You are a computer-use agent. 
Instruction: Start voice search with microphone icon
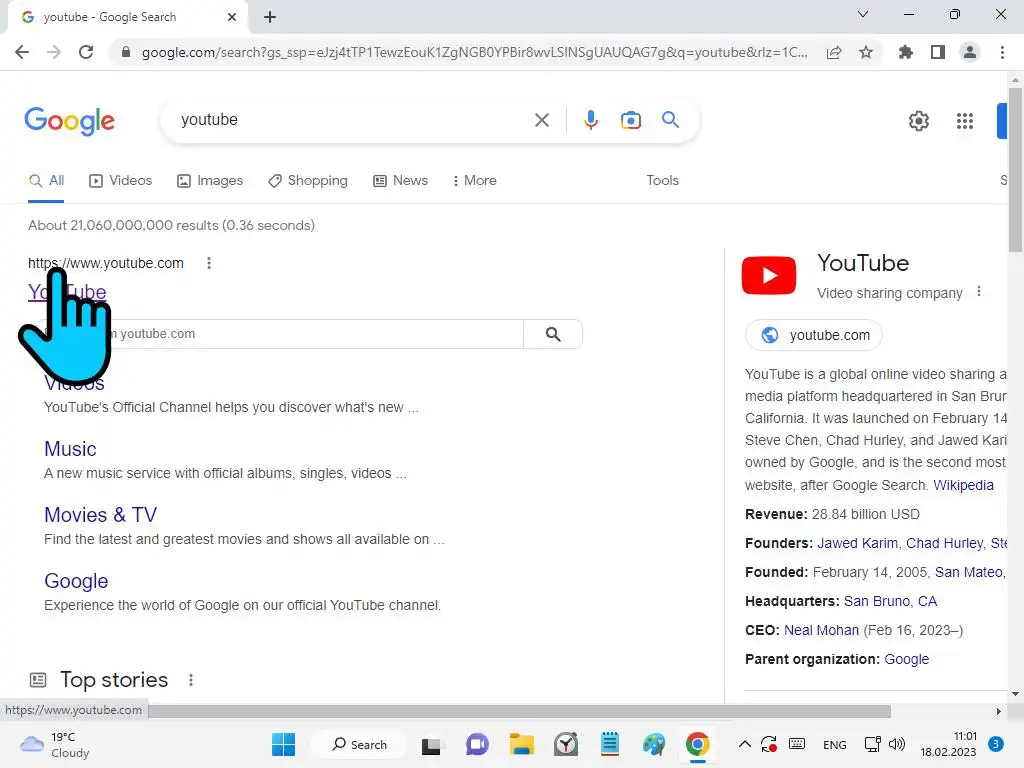click(590, 120)
